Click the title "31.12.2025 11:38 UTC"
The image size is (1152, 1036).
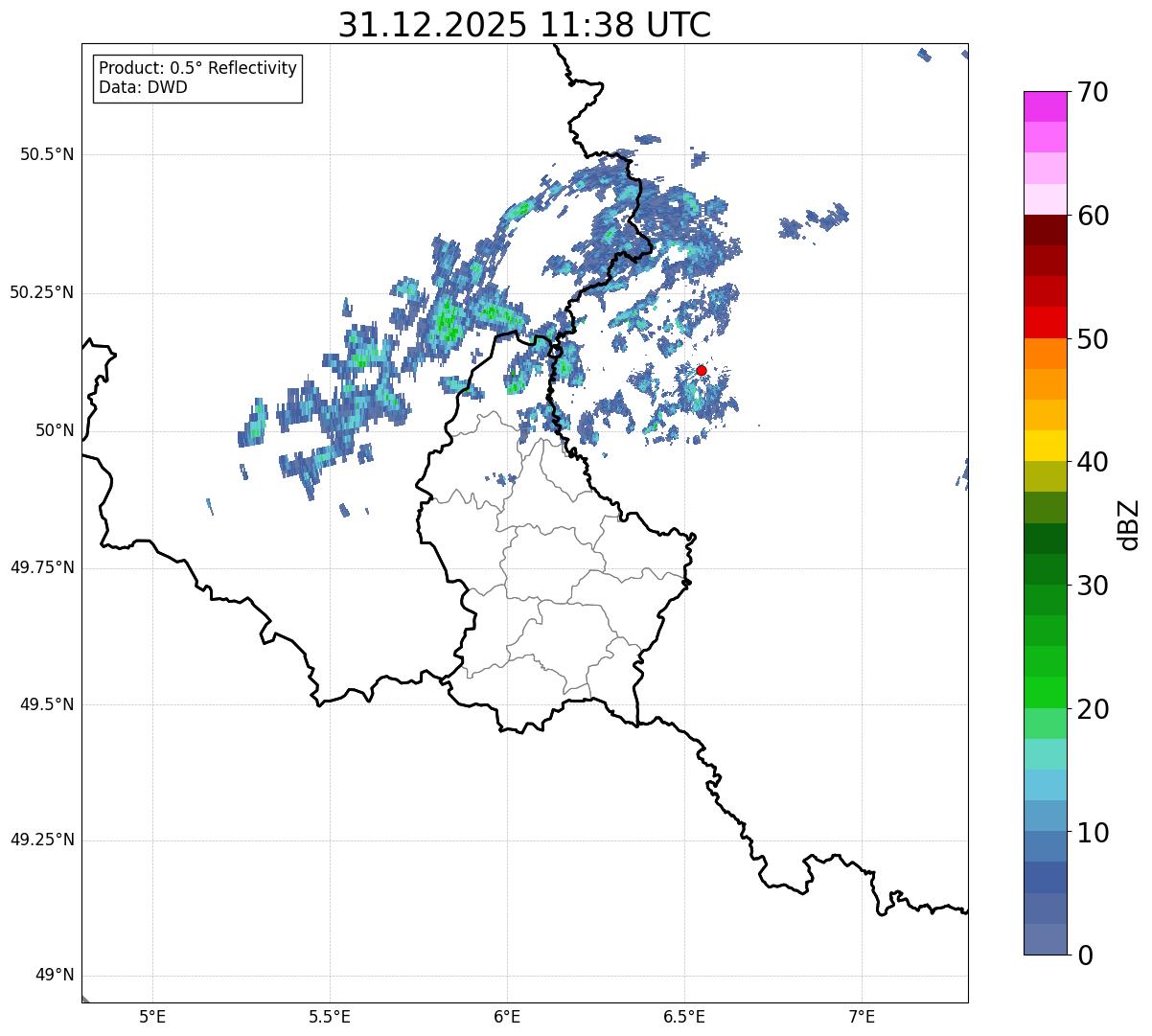[x=524, y=25]
